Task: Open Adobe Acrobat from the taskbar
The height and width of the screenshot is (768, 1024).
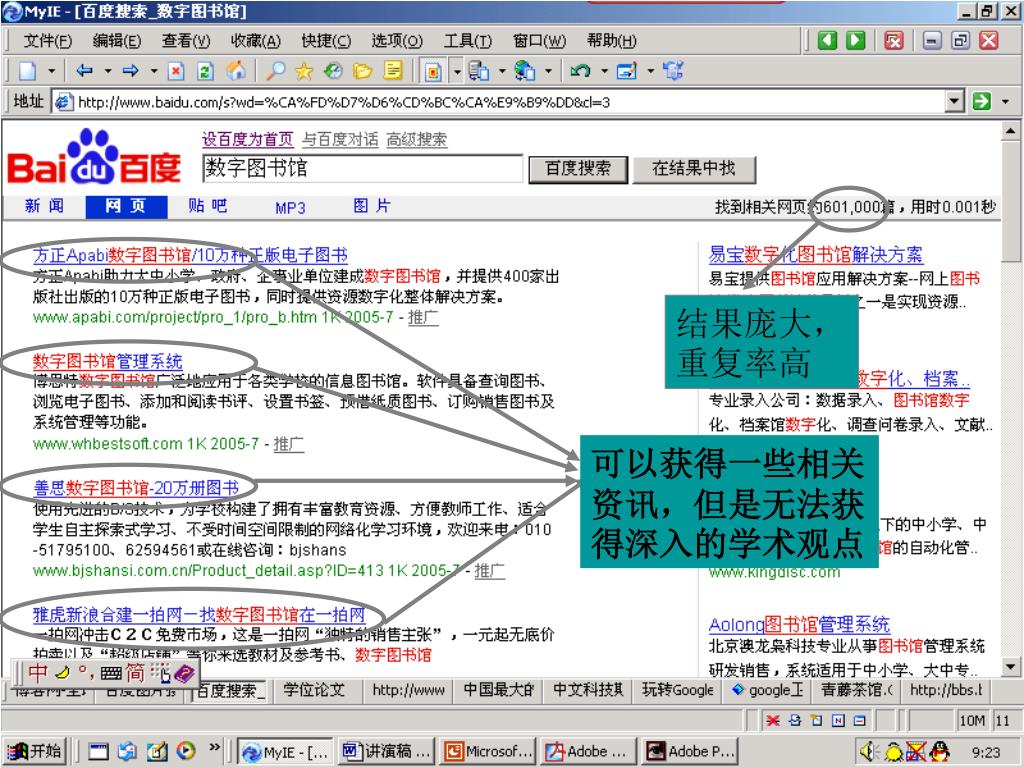Action: 588,752
